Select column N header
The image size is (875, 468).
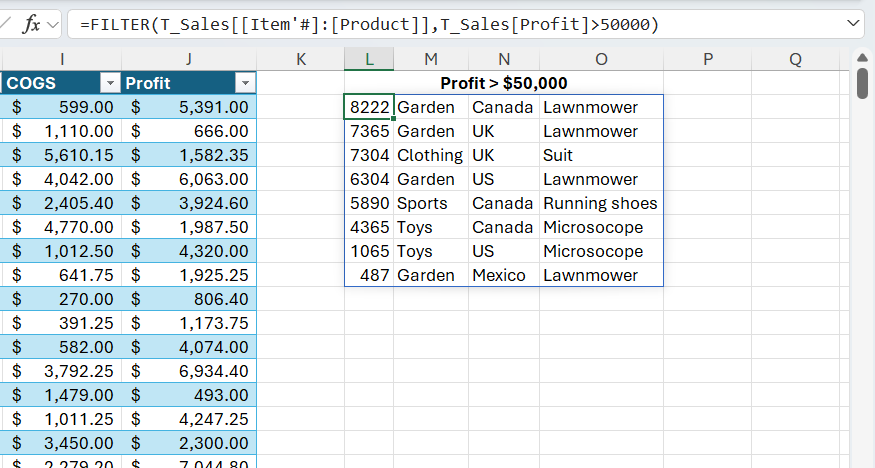pos(504,59)
